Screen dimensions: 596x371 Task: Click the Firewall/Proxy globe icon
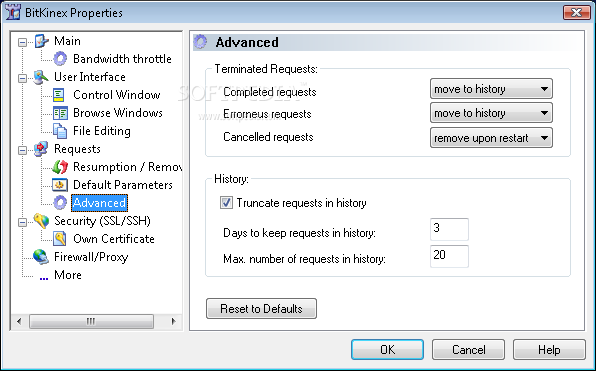tap(41, 257)
